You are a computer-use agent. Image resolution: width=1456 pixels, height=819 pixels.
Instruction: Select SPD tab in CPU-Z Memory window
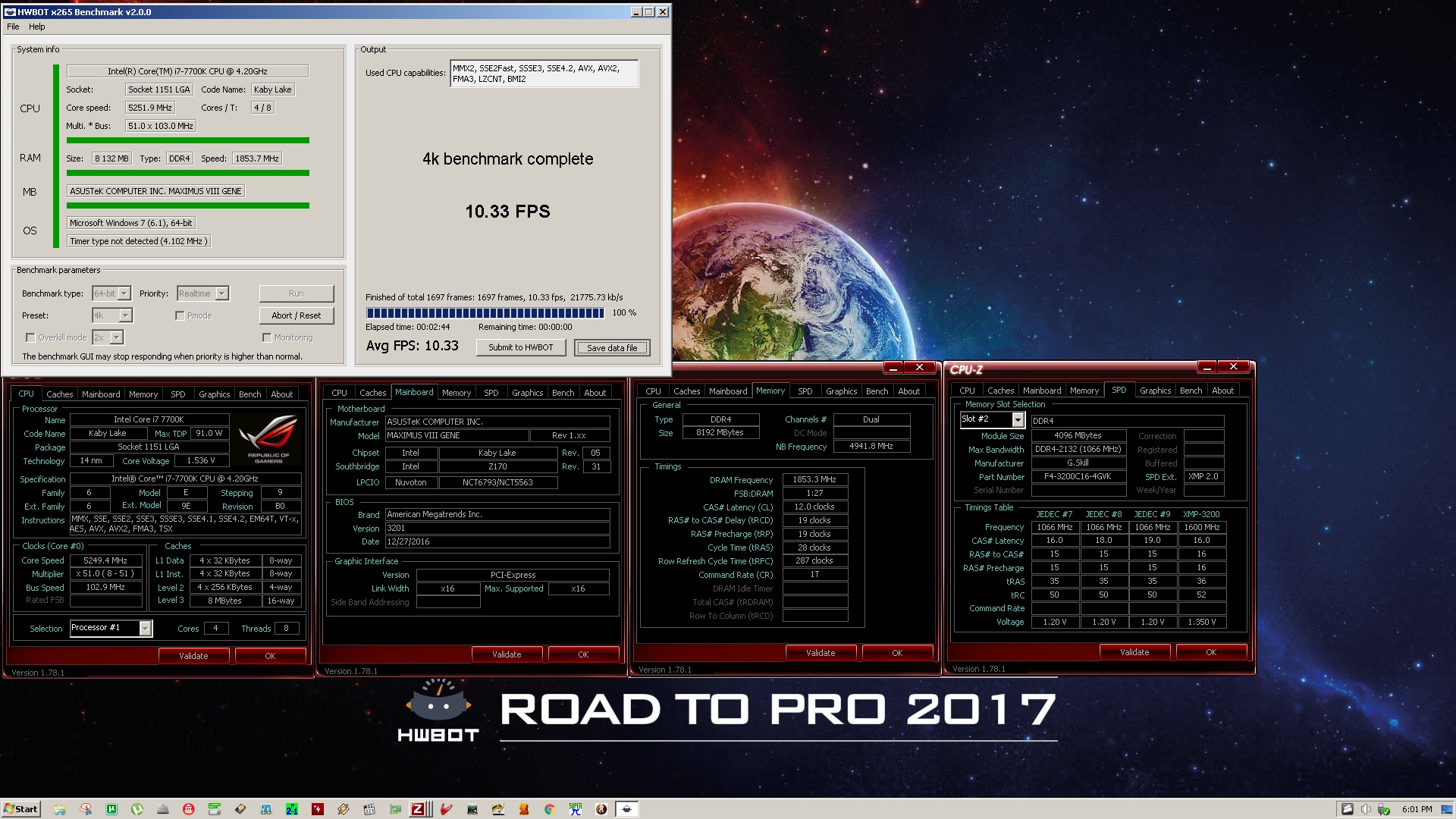click(805, 391)
